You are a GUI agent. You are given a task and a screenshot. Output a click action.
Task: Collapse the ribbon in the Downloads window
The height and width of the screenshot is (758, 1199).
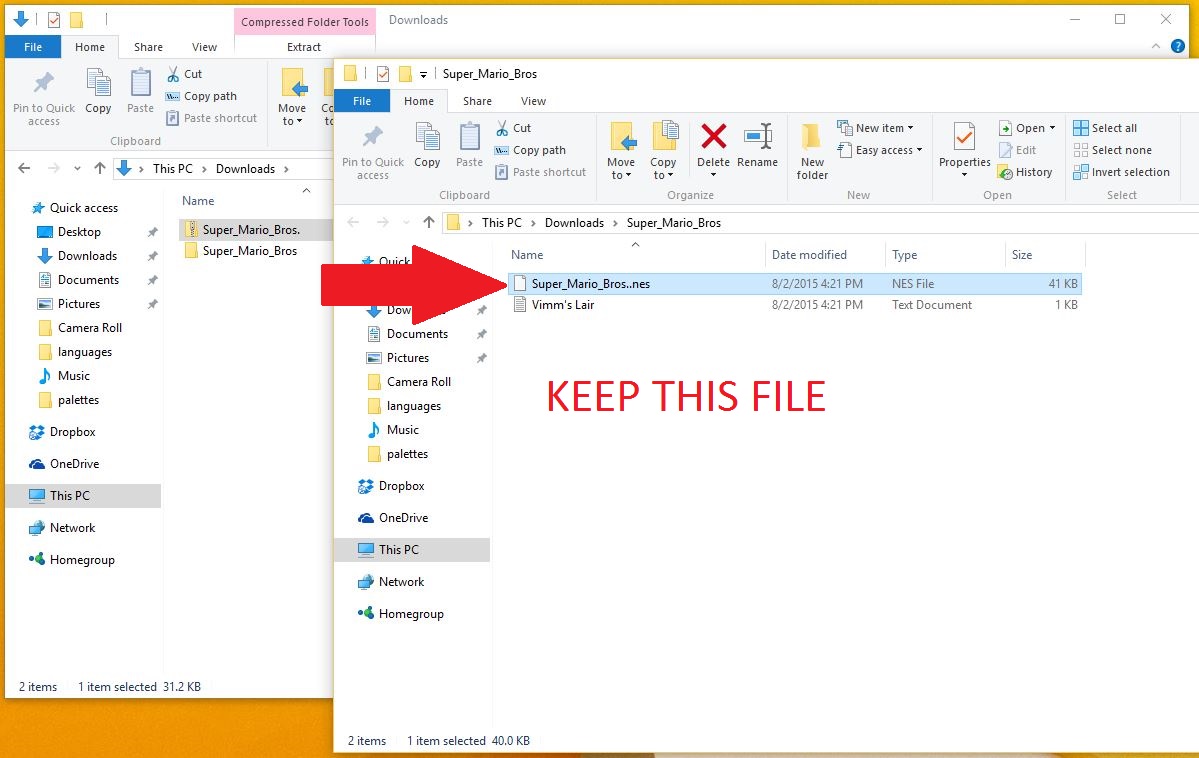(x=1155, y=47)
